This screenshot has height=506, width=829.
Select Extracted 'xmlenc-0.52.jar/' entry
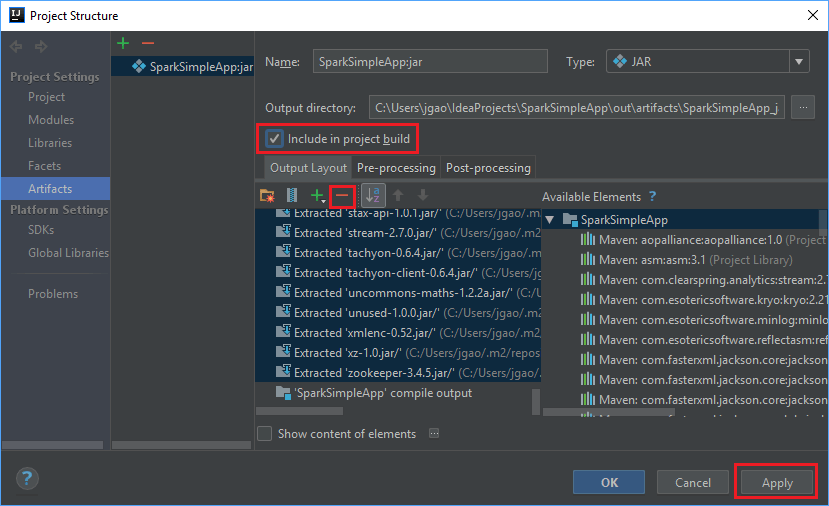(x=398, y=333)
